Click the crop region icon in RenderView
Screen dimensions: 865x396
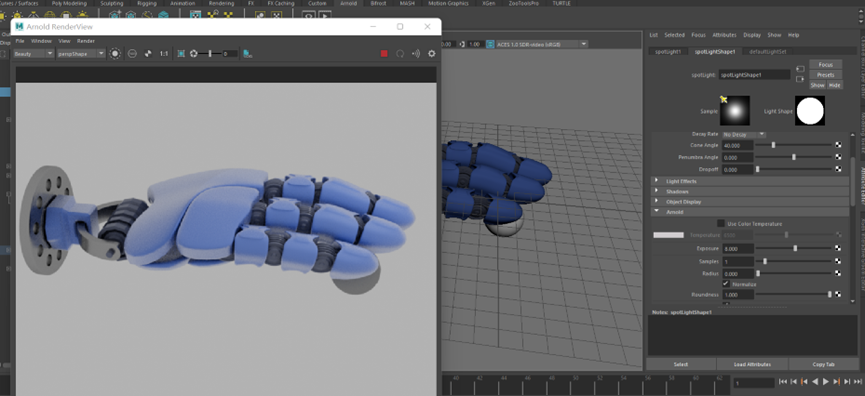[x=181, y=53]
